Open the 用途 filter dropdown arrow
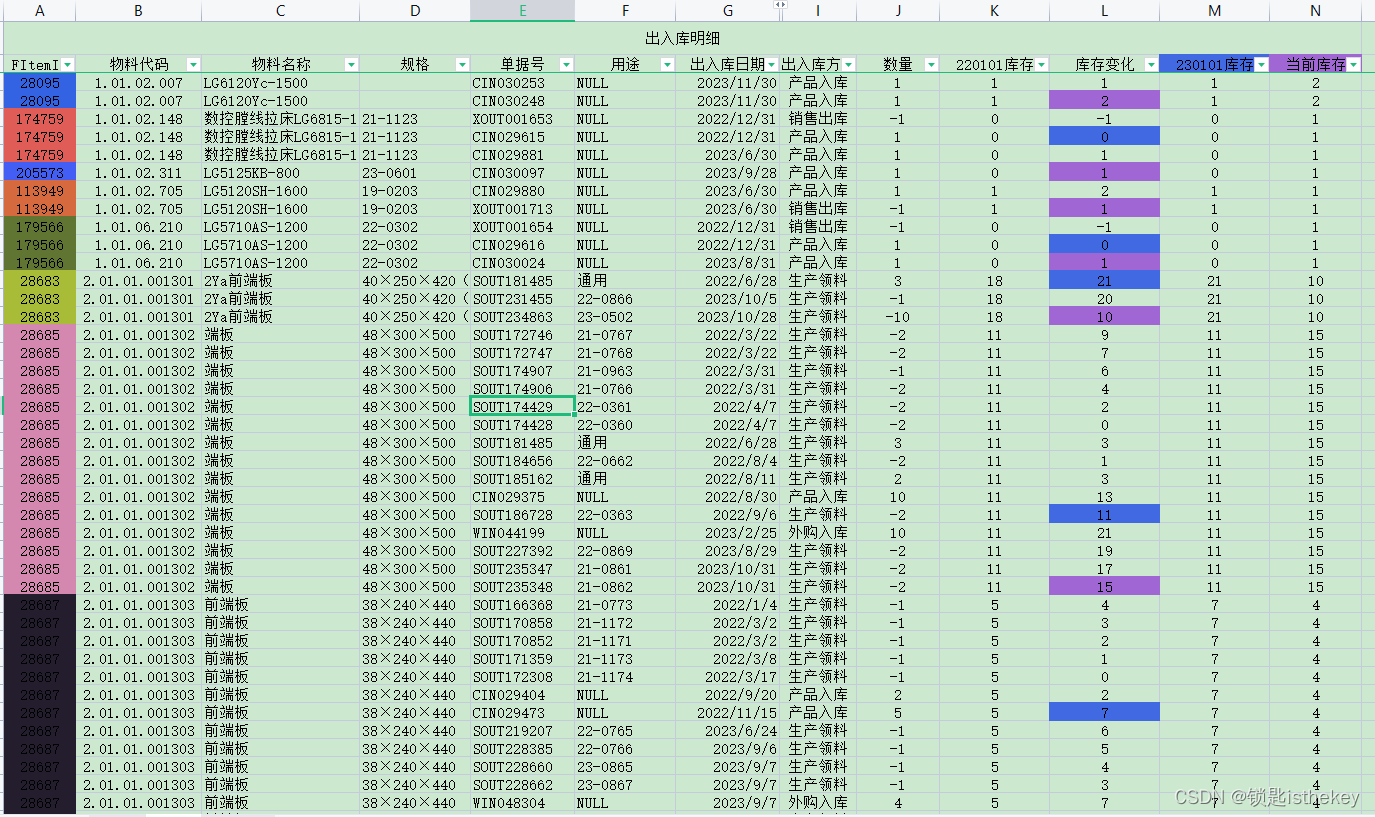Screen dimensions: 1375x817 click(x=667, y=64)
